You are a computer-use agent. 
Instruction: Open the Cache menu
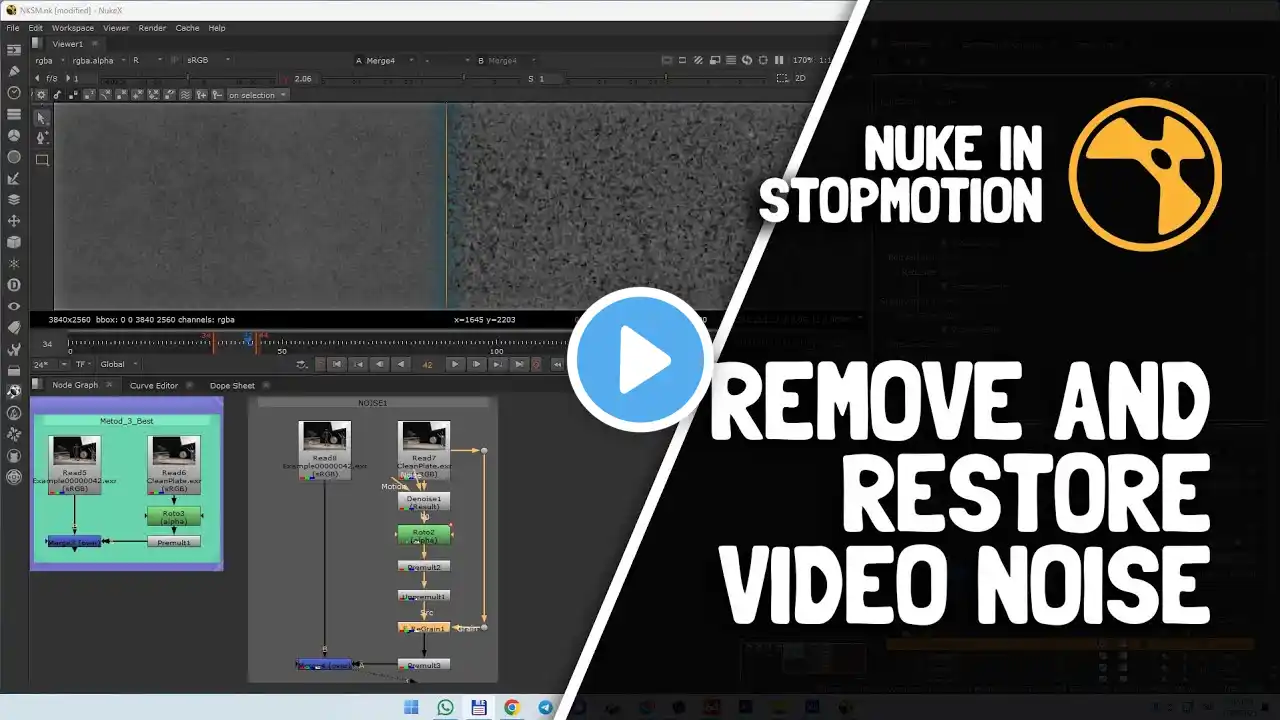click(187, 28)
